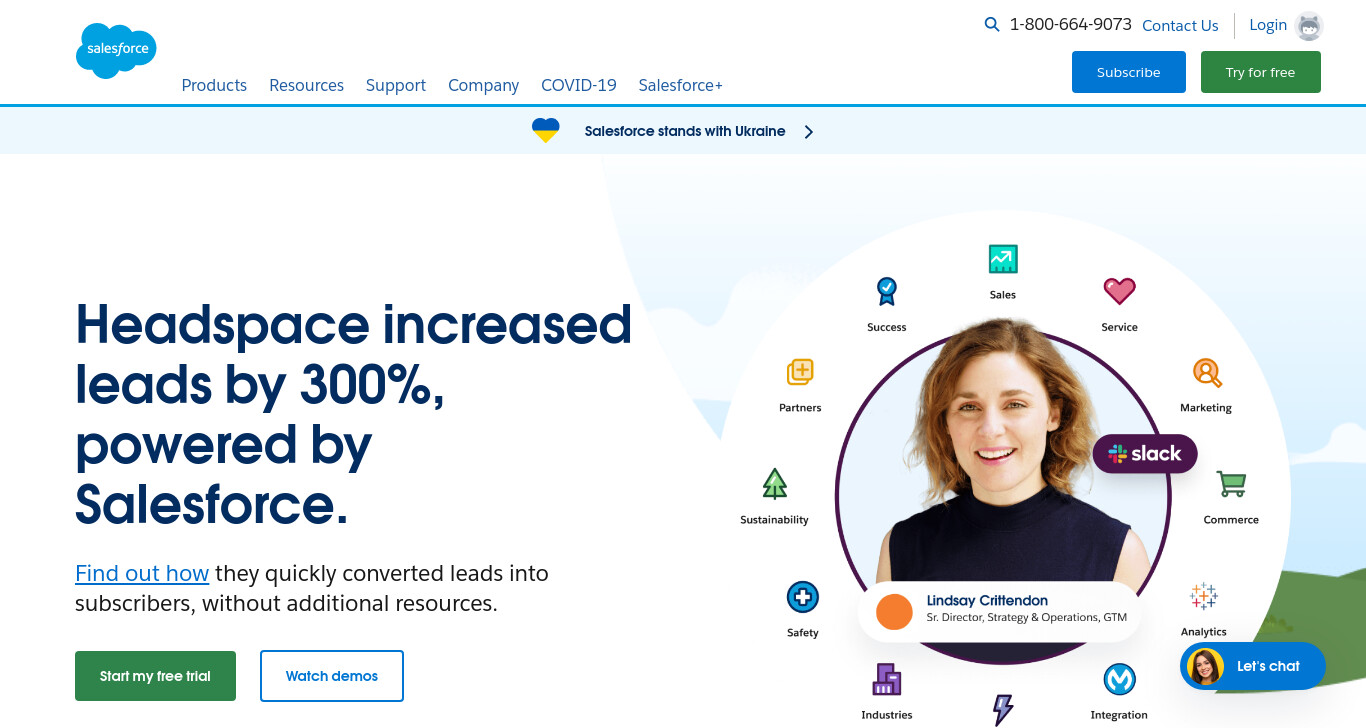The height and width of the screenshot is (728, 1366).
Task: Select the Safety plus icon
Action: coord(802,598)
